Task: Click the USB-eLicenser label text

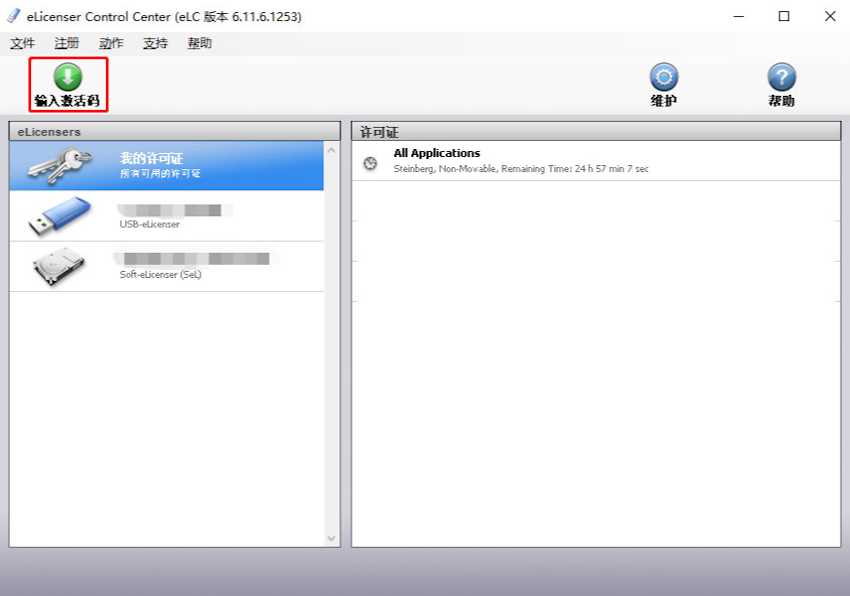Action: tap(150, 224)
